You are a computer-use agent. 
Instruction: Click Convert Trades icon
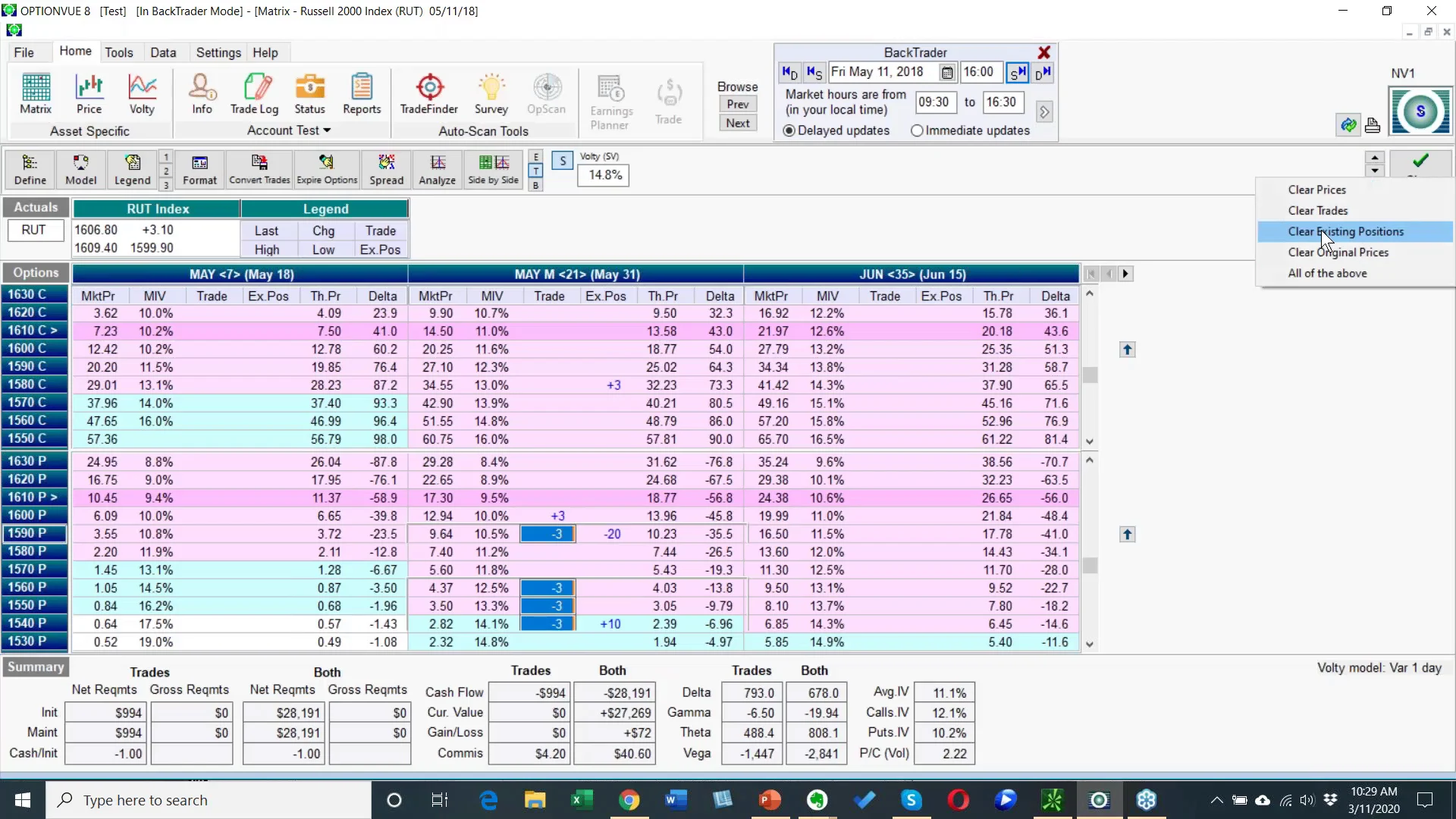coord(259,169)
